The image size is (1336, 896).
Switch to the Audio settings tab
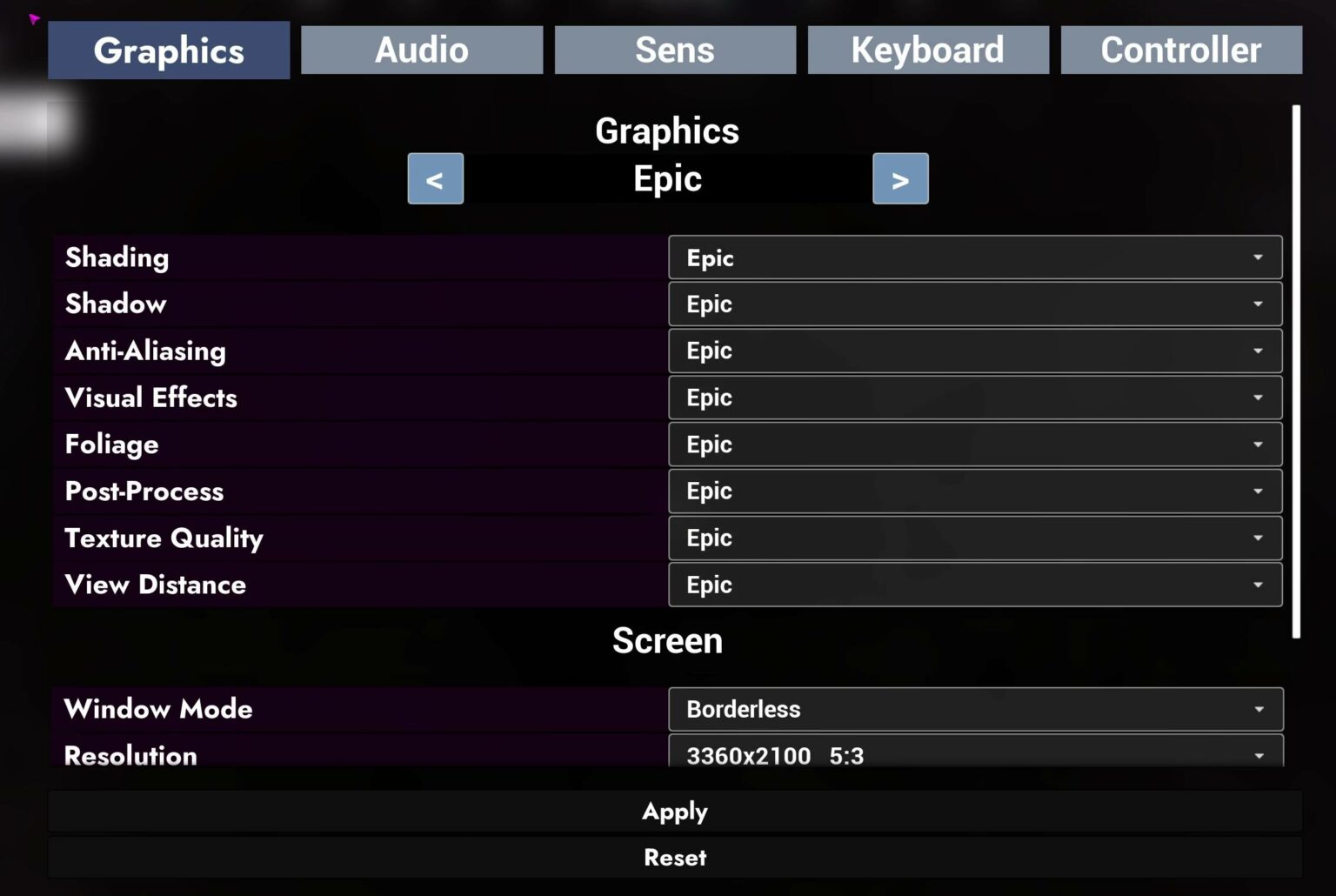[421, 50]
